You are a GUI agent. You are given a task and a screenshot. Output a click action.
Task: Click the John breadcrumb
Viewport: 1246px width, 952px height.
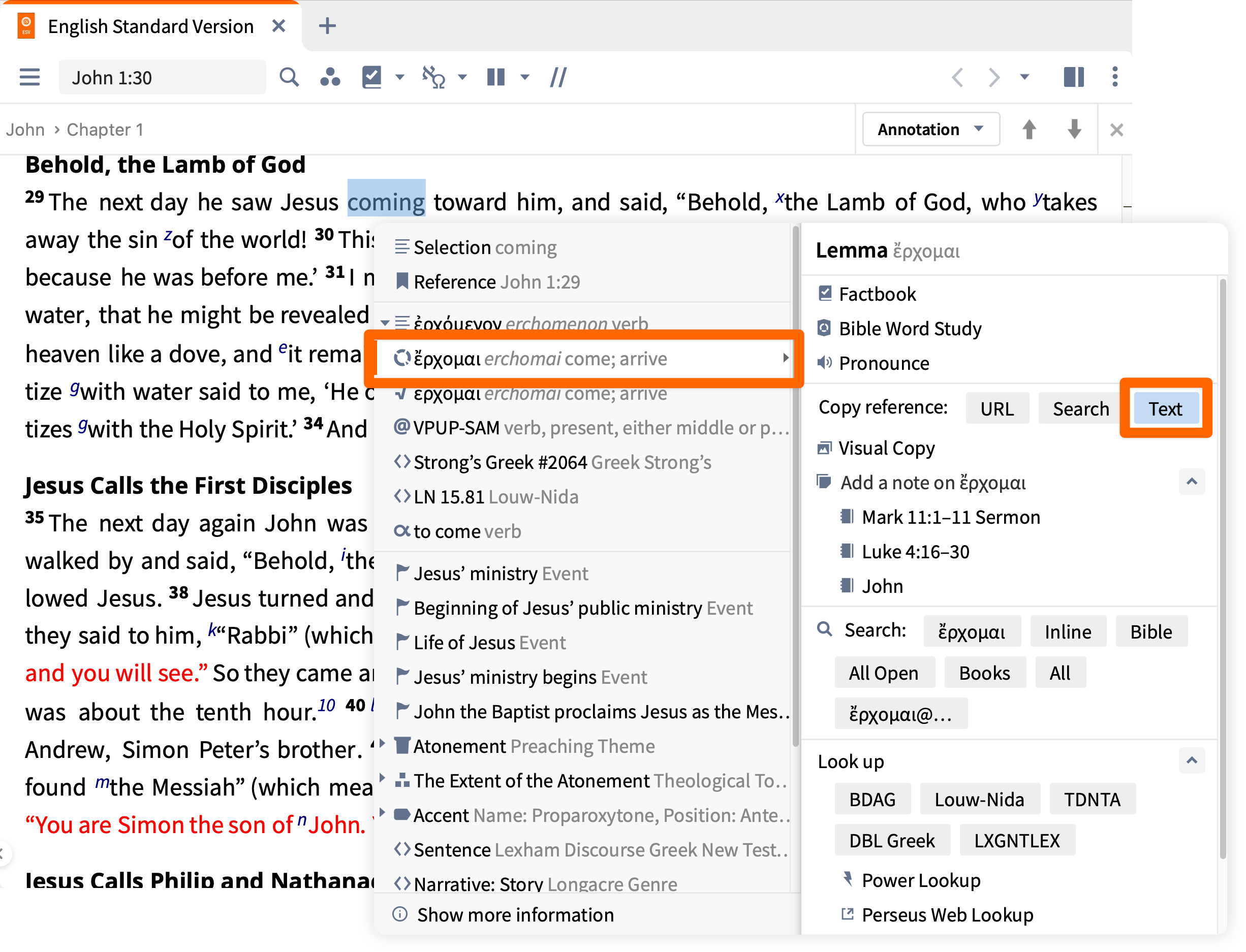click(x=25, y=130)
